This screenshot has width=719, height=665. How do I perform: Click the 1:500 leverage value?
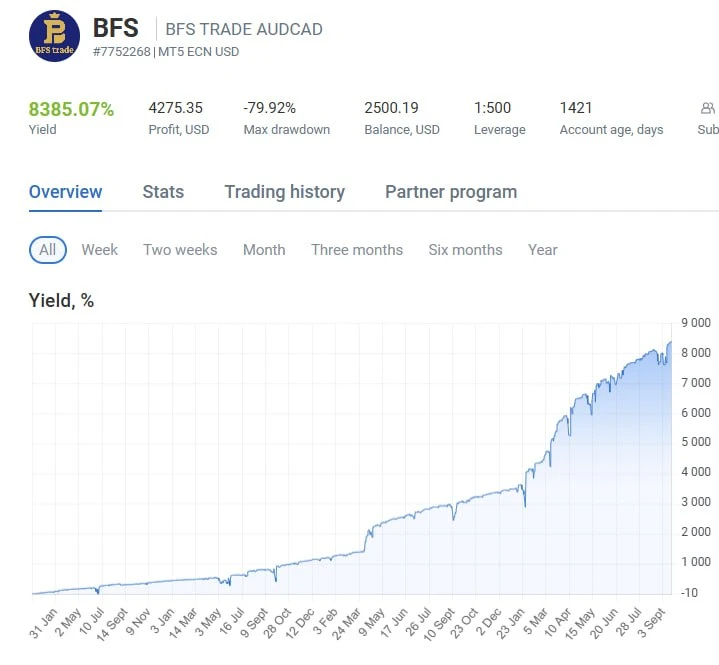click(x=492, y=108)
